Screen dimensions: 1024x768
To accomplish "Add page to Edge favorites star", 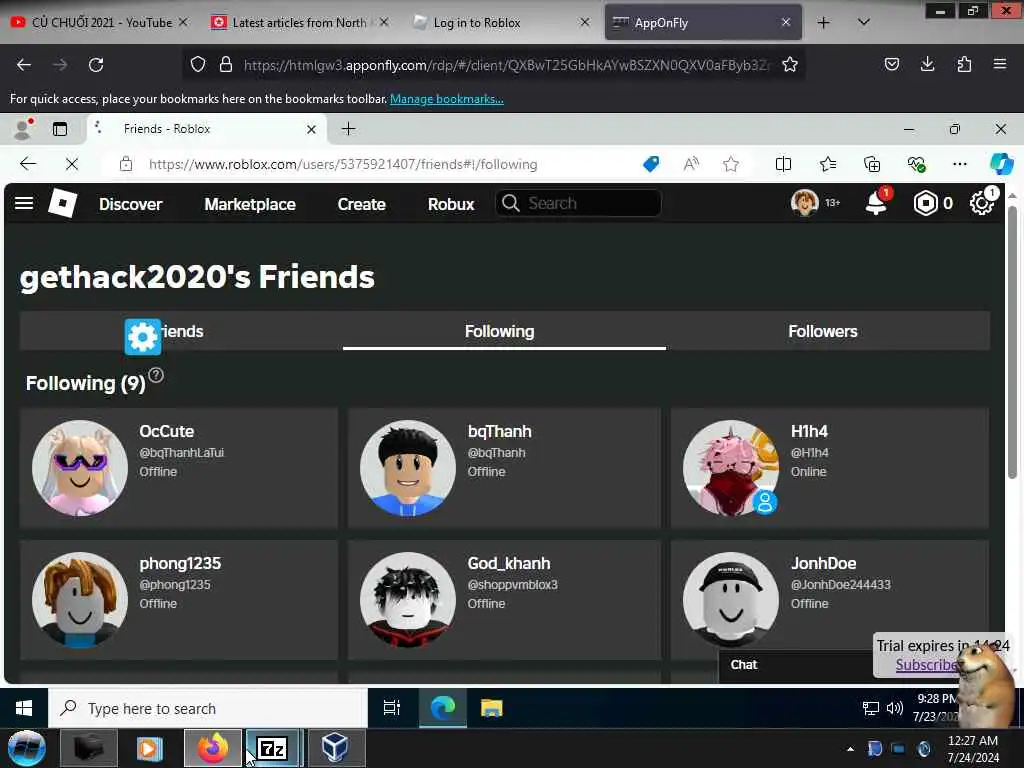I will [731, 164].
